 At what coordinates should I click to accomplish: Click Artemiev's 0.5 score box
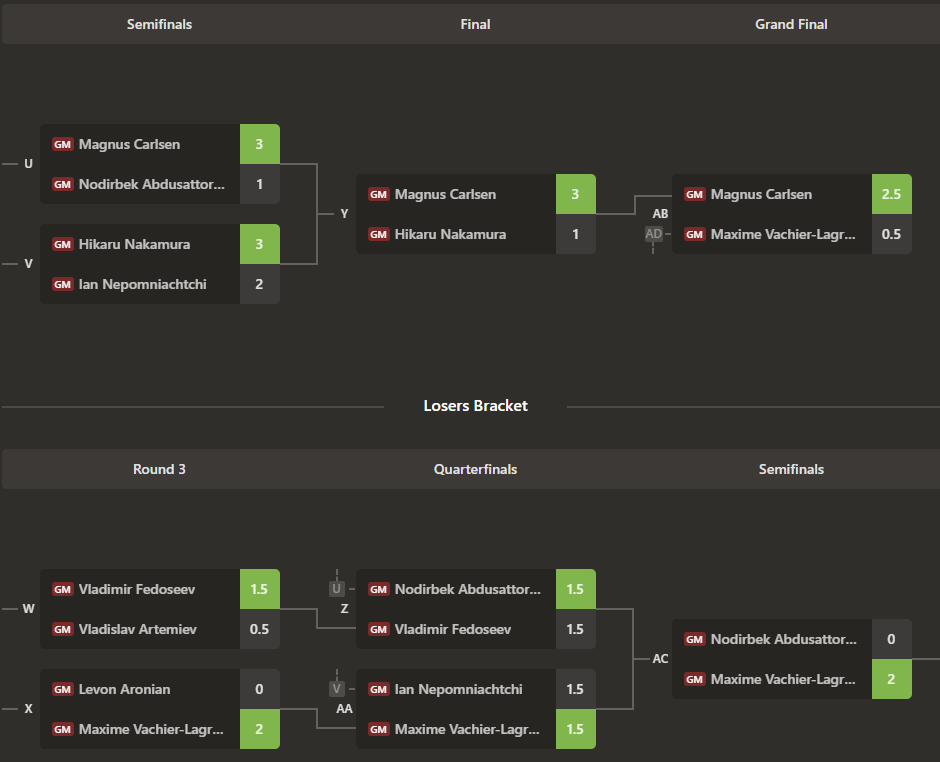pyautogui.click(x=259, y=629)
